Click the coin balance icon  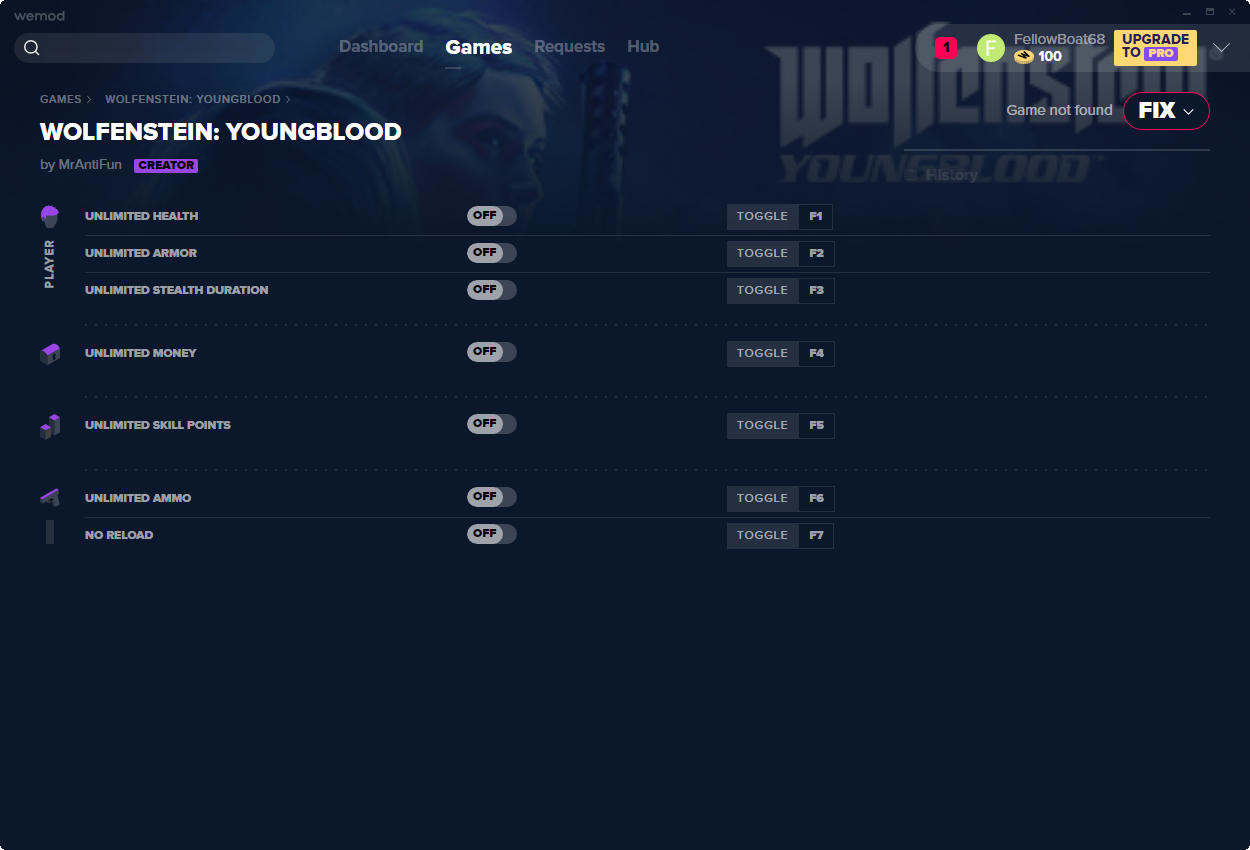click(1023, 57)
